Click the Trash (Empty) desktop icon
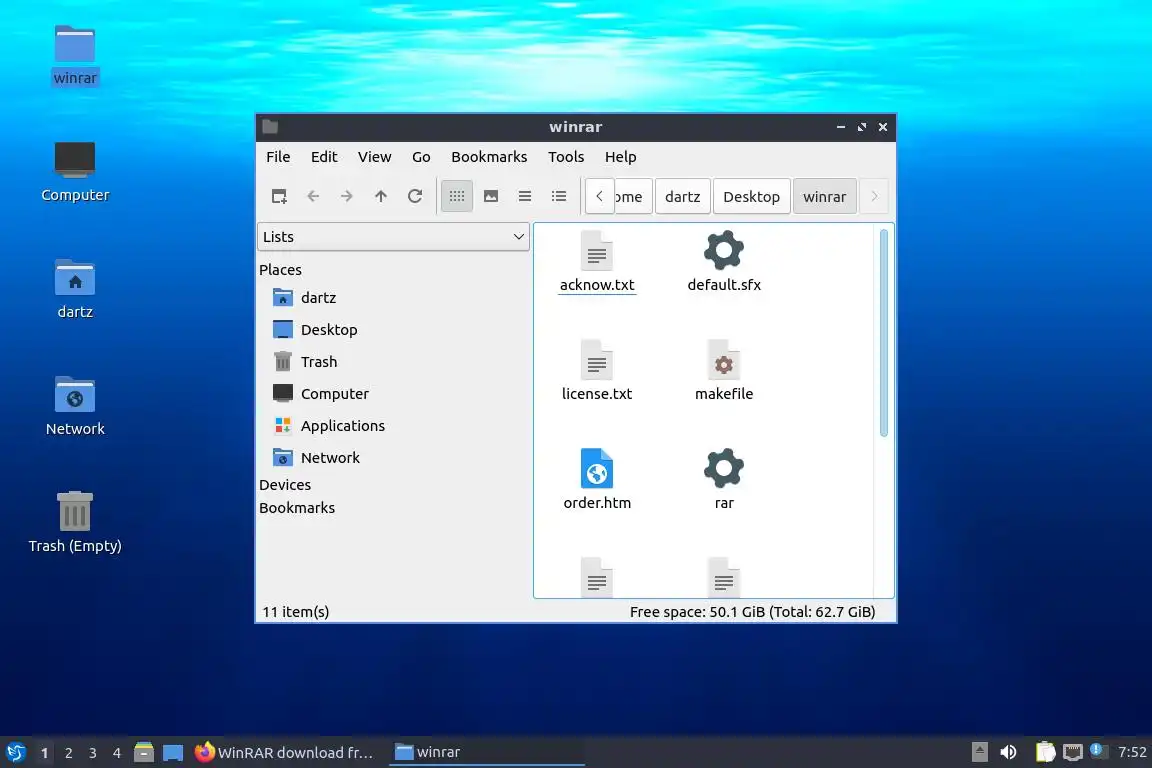 coord(75,522)
